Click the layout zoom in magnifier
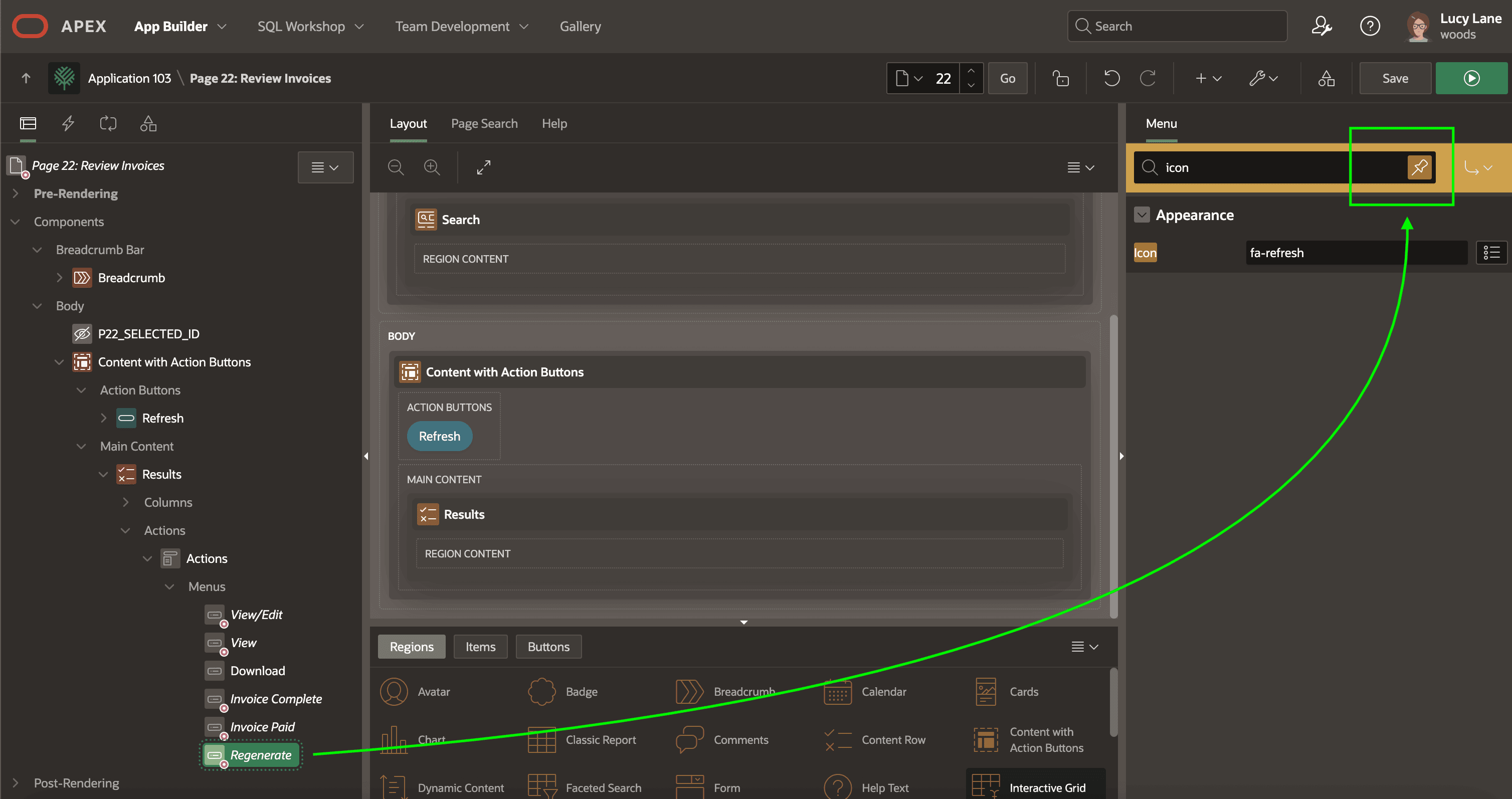The height and width of the screenshot is (799, 1512). point(432,167)
